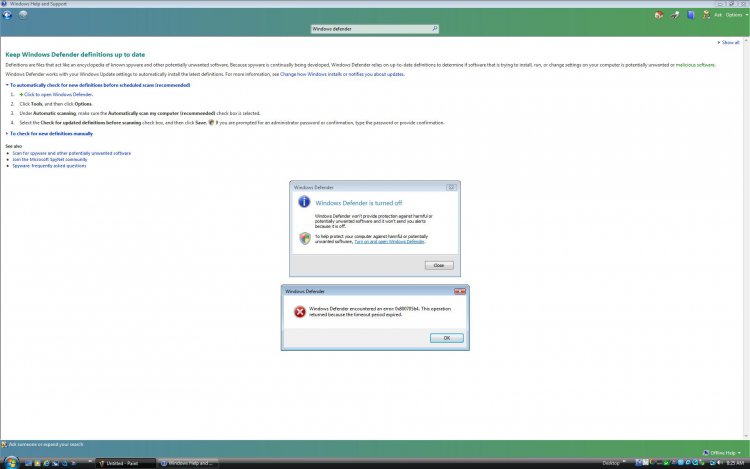This screenshot has width=750, height=469.
Task: Open 'Scan for spyware and other potentially unwanted software'
Action: [x=71, y=153]
